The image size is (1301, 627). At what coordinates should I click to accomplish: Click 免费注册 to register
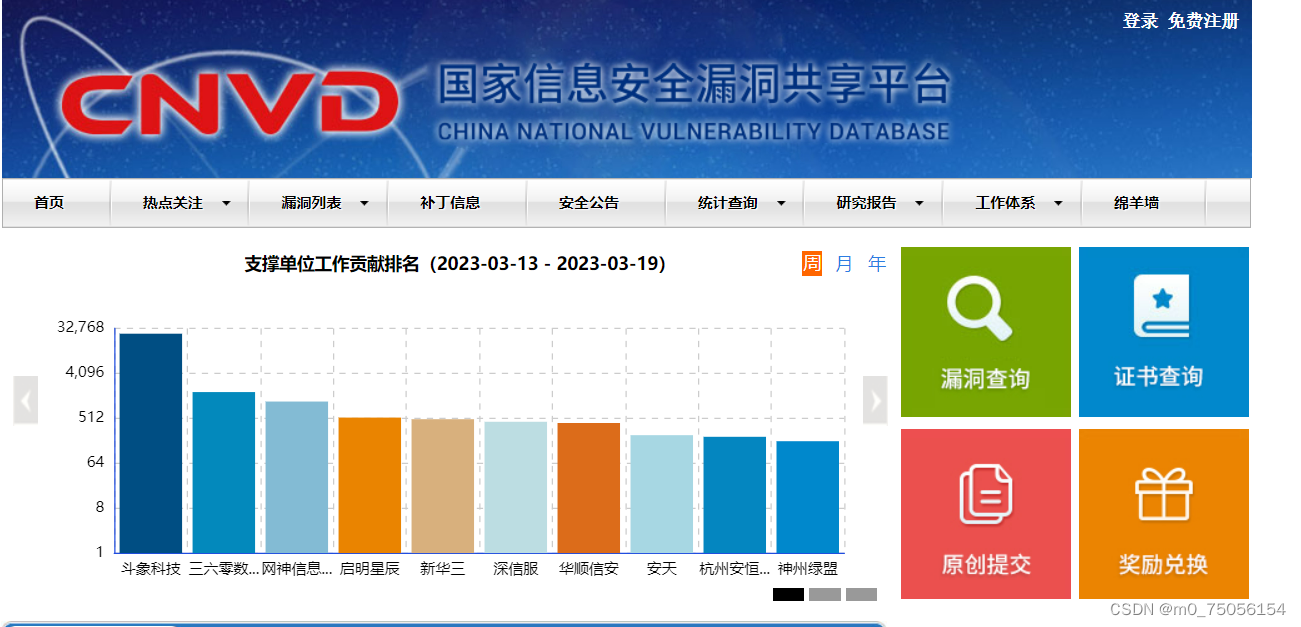click(x=1203, y=21)
